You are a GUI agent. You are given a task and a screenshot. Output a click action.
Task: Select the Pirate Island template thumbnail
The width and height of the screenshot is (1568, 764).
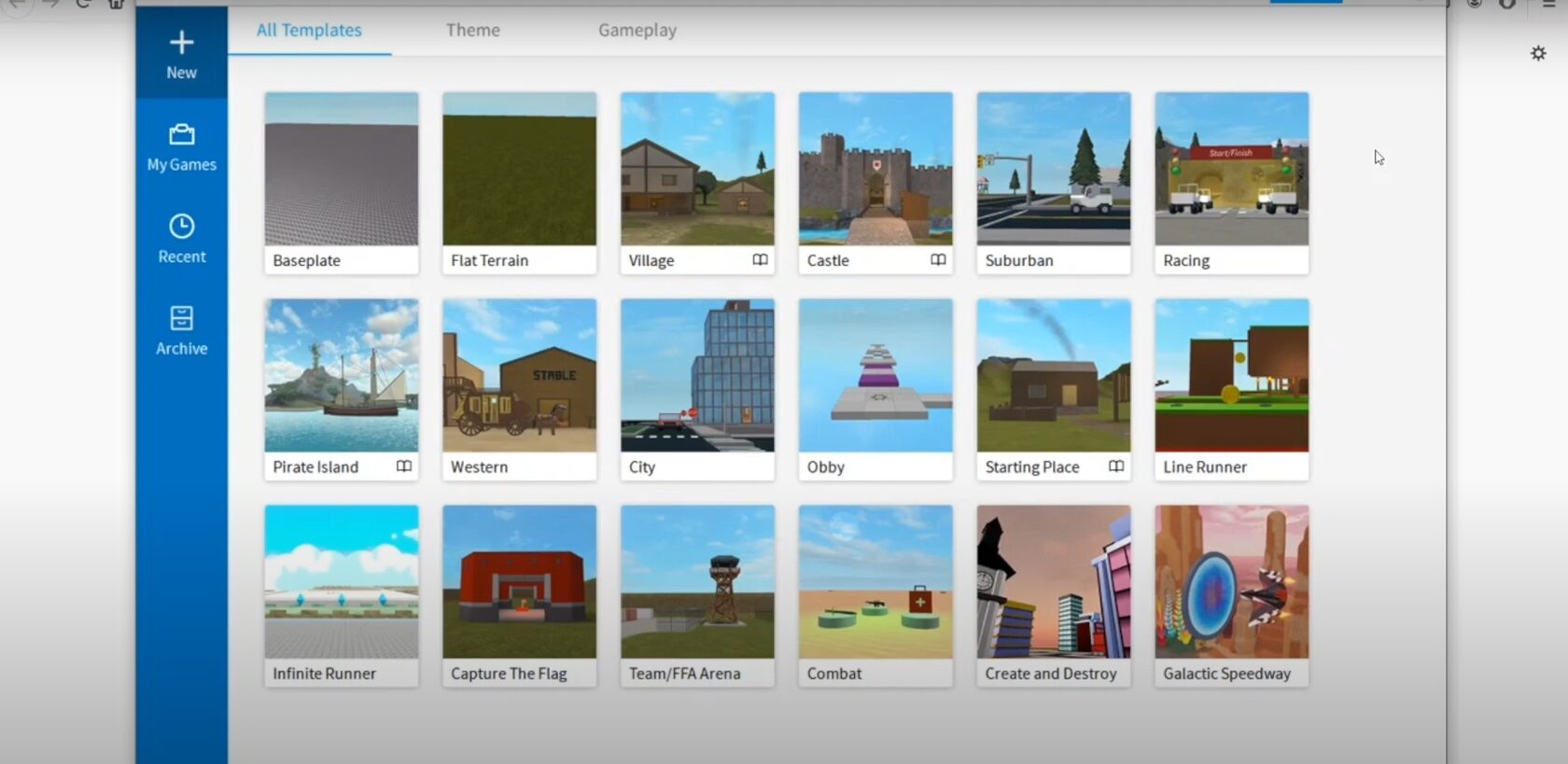342,376
